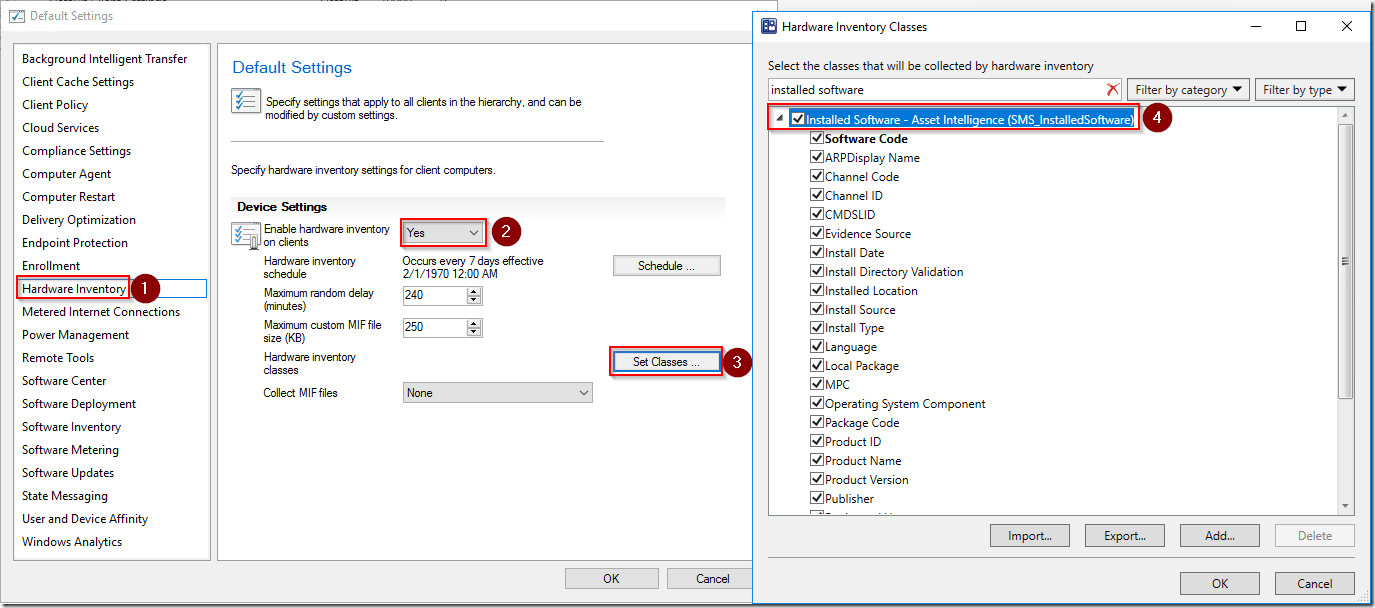Increase the maximum random delay value
Viewport: 1375px width, 608px height.
(x=474, y=290)
